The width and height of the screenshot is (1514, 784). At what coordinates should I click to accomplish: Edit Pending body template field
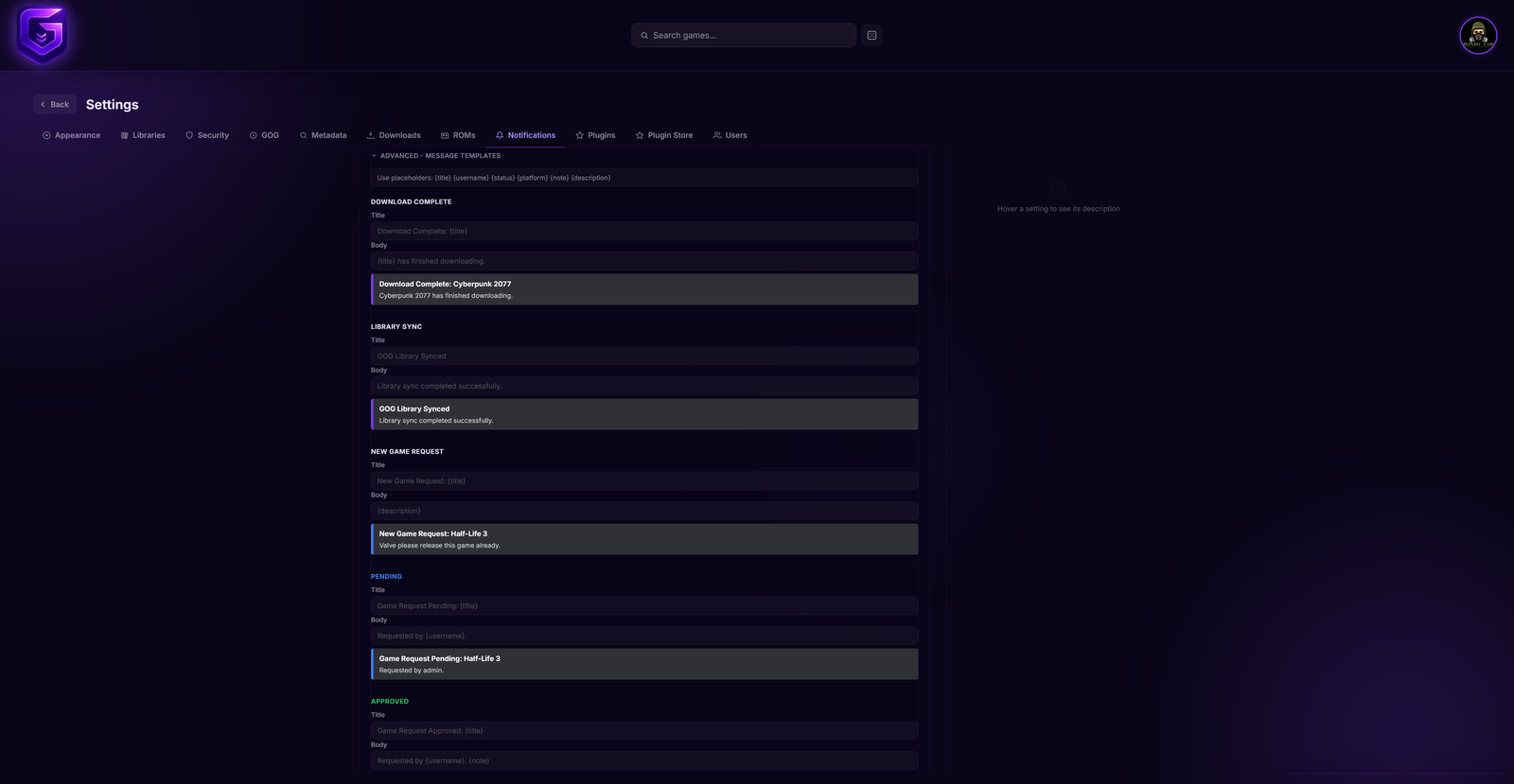pyautogui.click(x=644, y=636)
